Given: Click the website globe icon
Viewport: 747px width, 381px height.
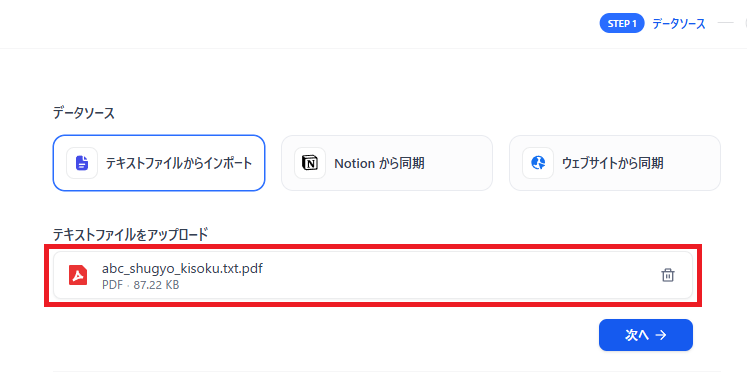Looking at the screenshot, I should (x=538, y=163).
